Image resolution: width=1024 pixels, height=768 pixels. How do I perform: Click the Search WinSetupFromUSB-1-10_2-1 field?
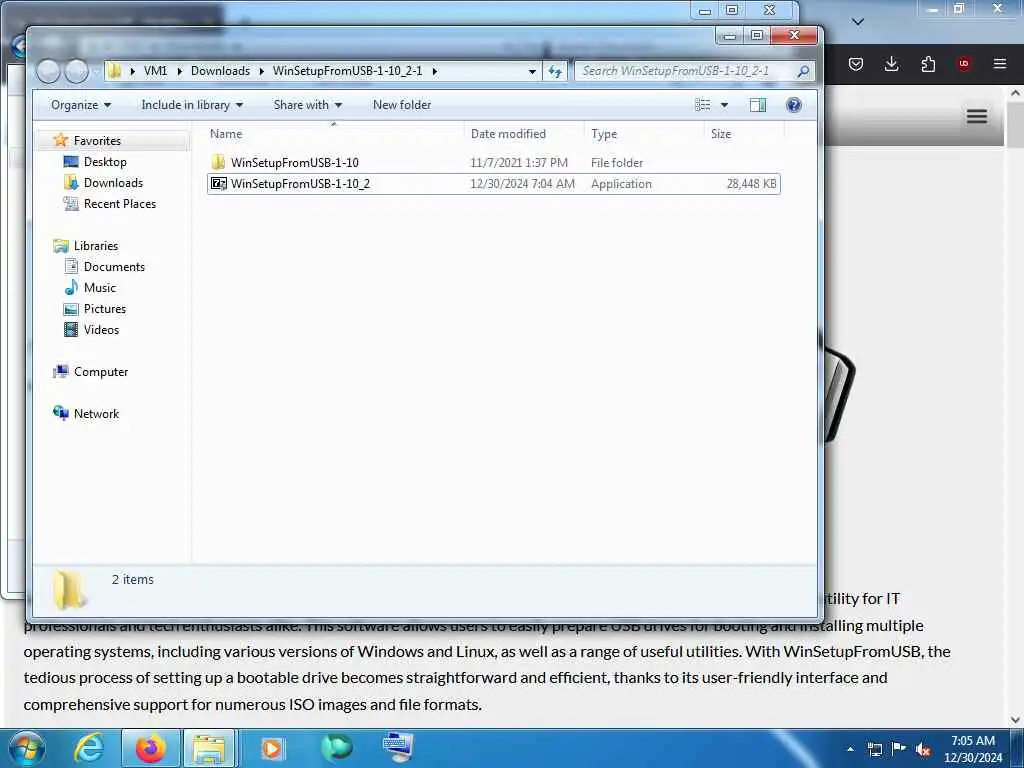pyautogui.click(x=686, y=71)
